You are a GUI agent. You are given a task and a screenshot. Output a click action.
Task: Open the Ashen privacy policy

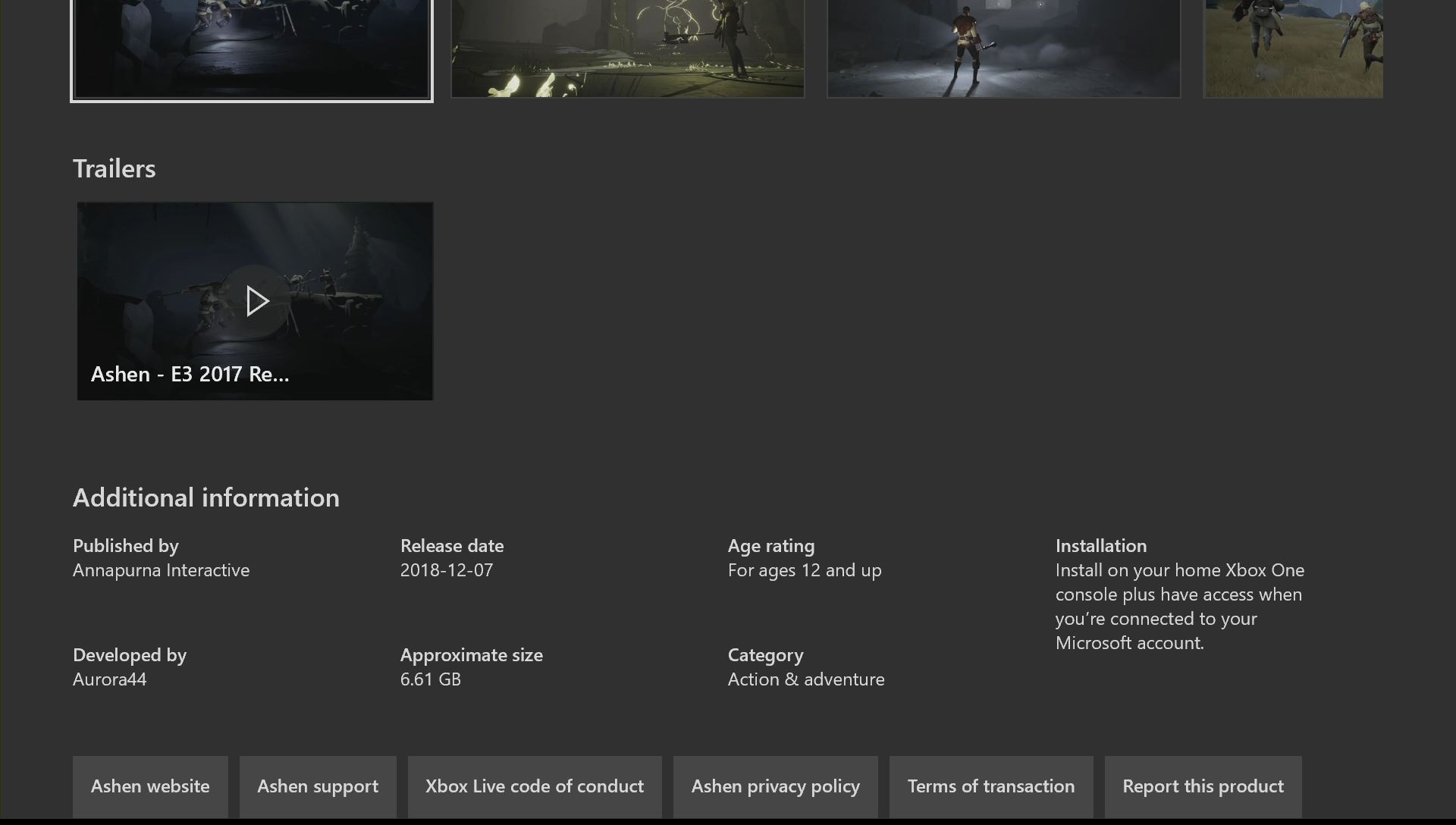click(x=776, y=786)
